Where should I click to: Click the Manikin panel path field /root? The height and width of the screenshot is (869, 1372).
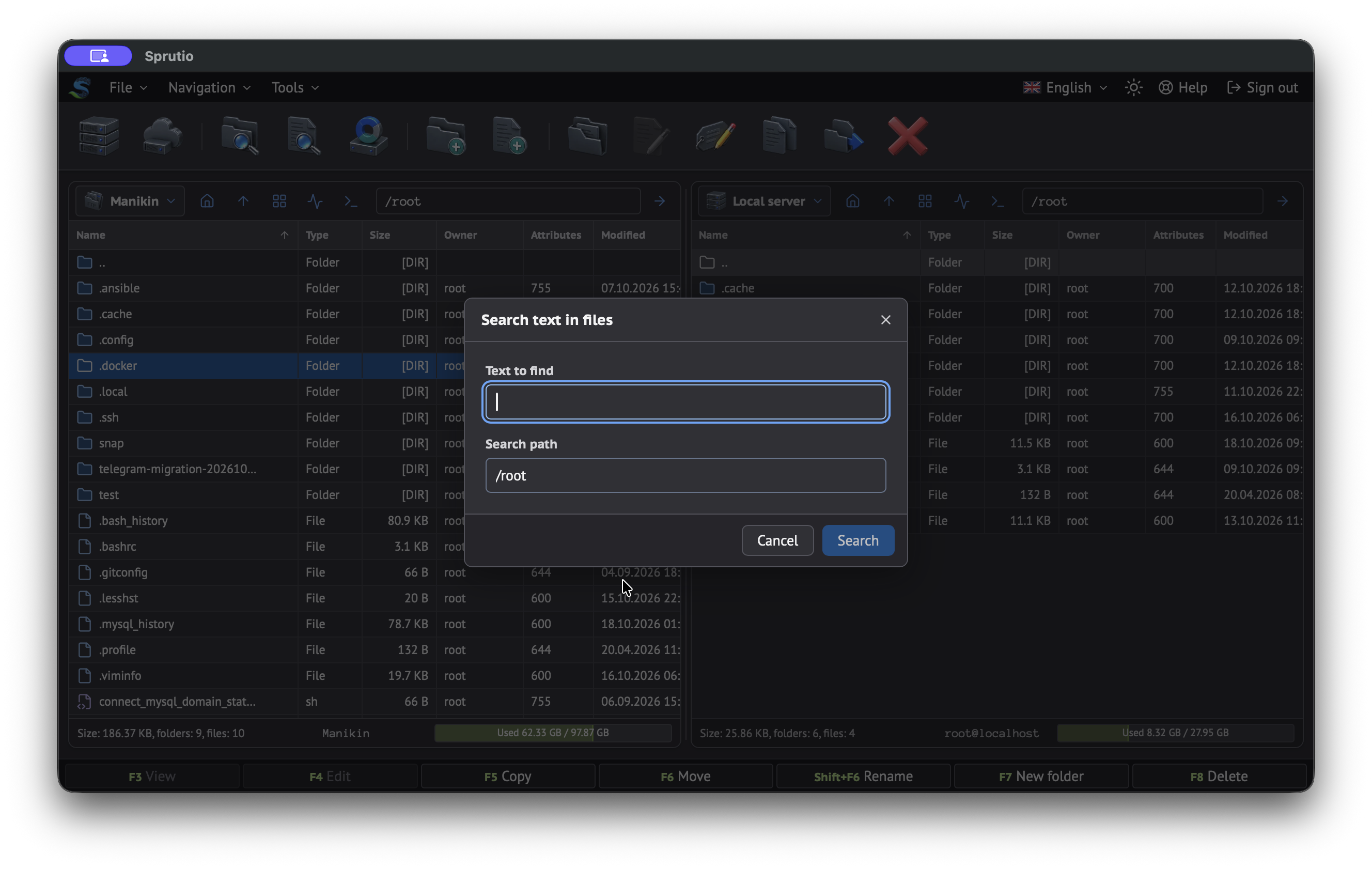508,201
